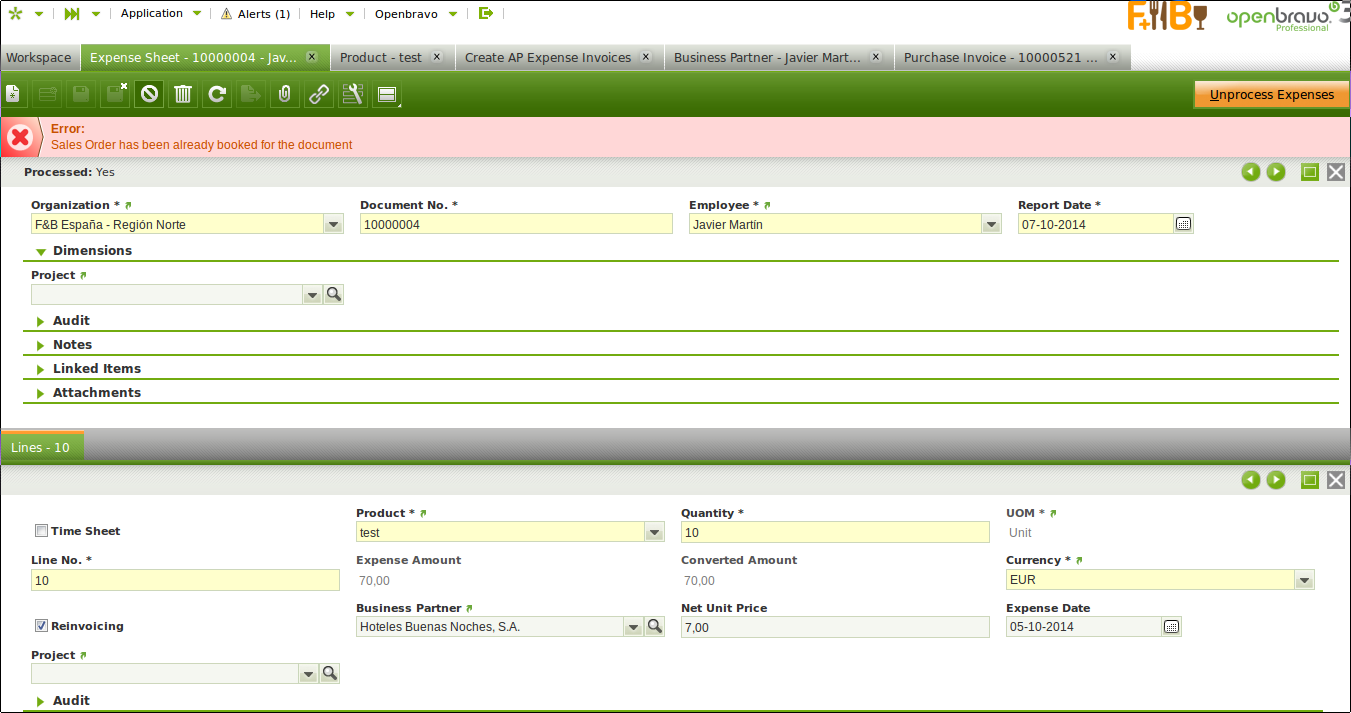Image resolution: width=1351 pixels, height=713 pixels.
Task: Click the Undo changes toolbar icon
Action: pos(149,94)
